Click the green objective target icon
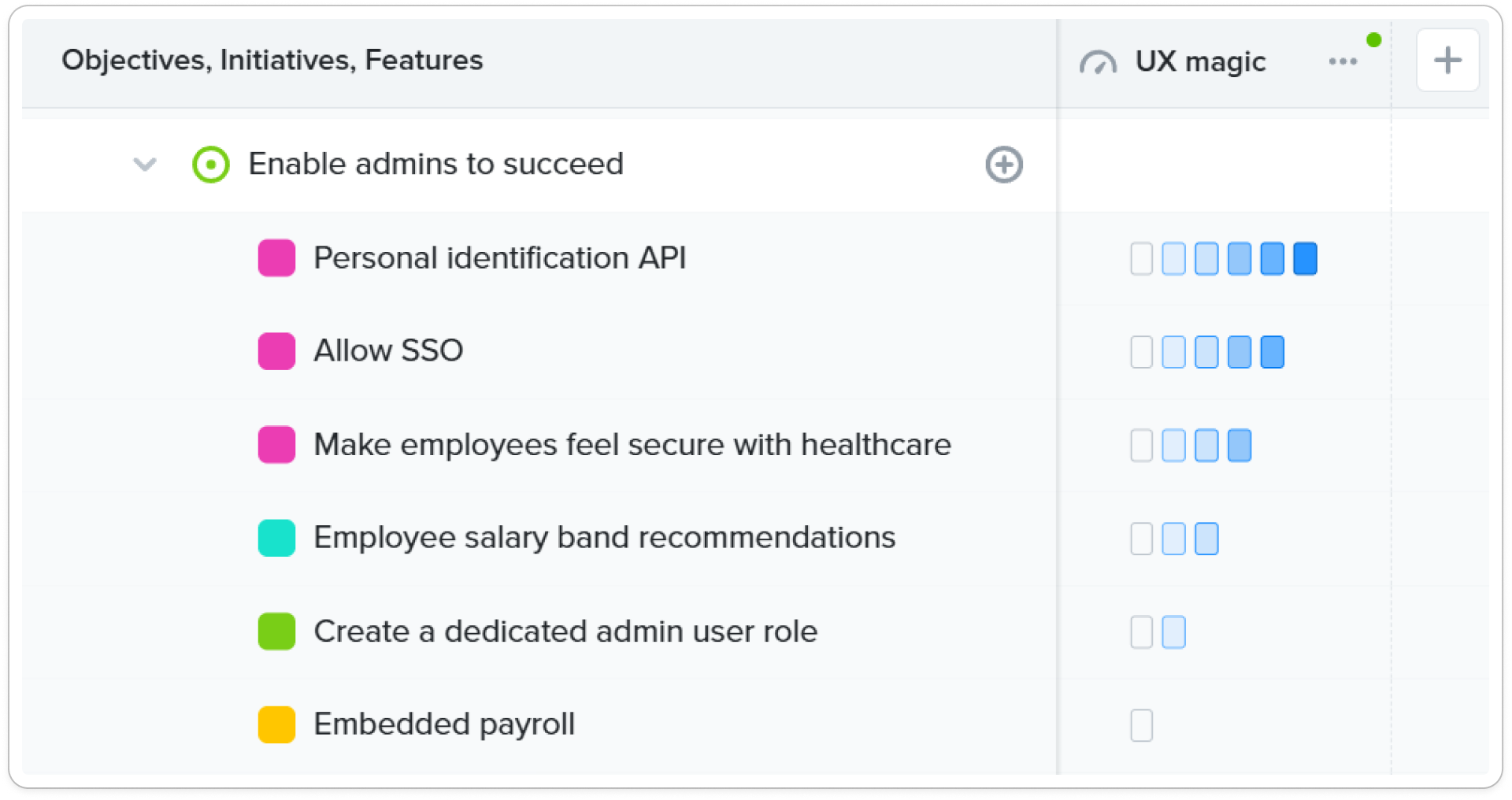 click(x=211, y=165)
